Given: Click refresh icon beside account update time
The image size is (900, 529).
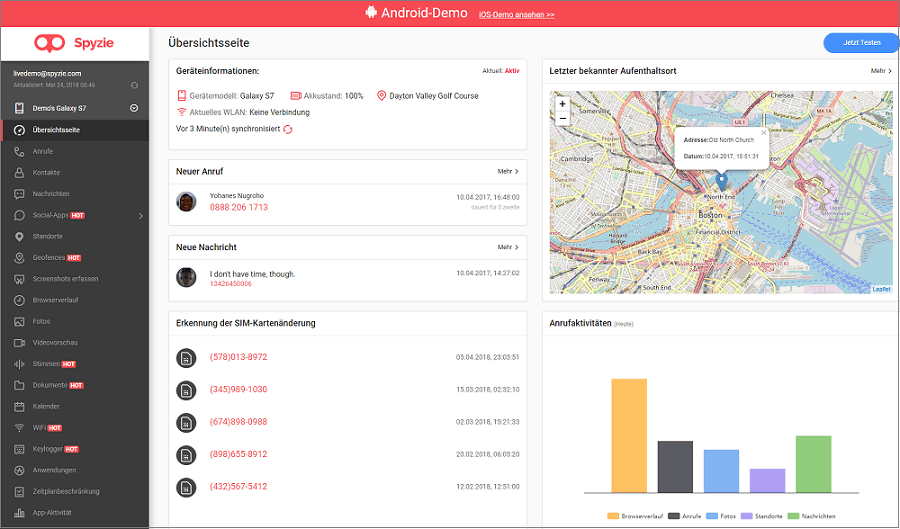Looking at the screenshot, I should tap(134, 85).
